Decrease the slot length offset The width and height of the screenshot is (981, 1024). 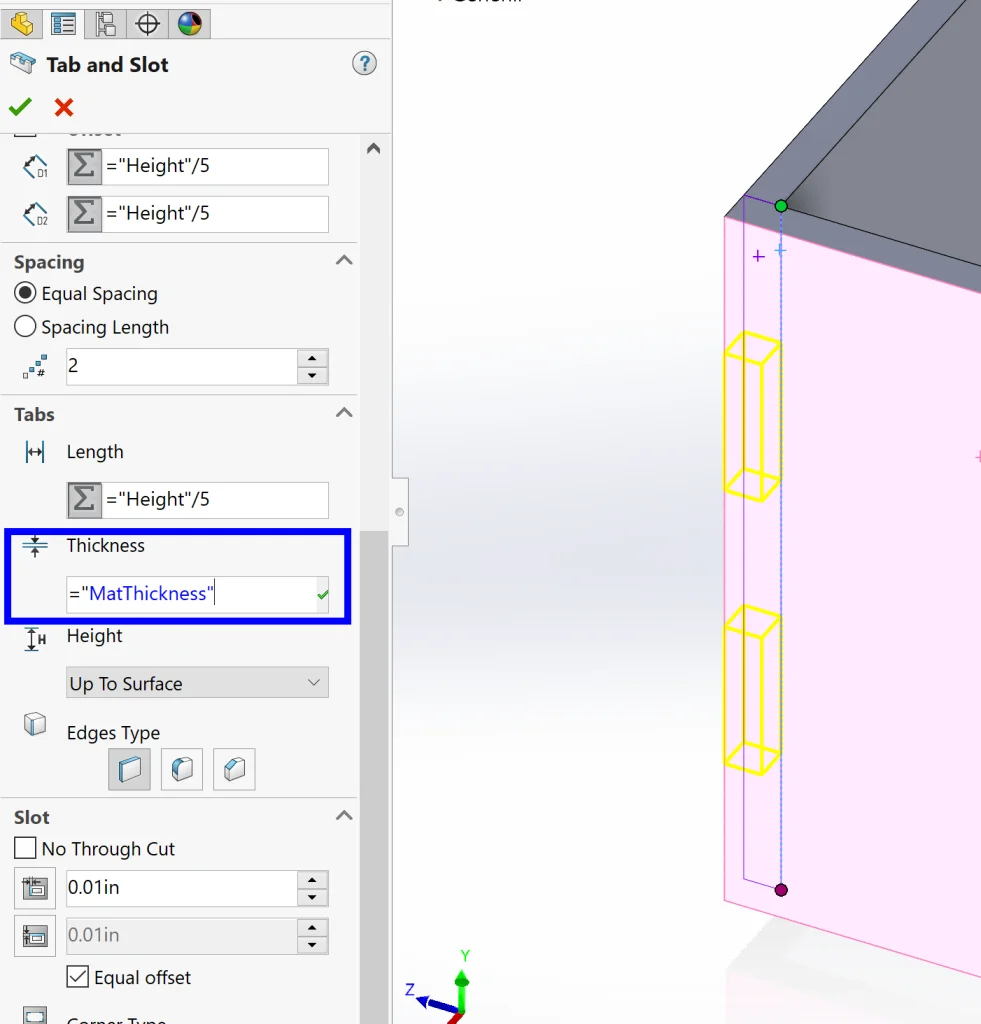tap(312, 897)
